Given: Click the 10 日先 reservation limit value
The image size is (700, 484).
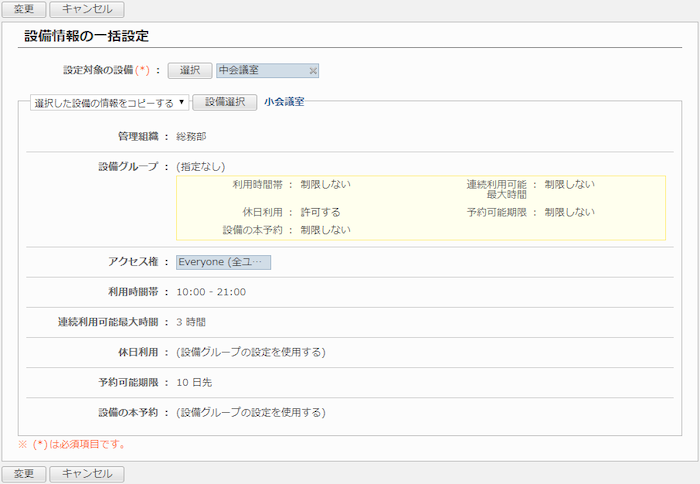Looking at the screenshot, I should coord(194,382).
